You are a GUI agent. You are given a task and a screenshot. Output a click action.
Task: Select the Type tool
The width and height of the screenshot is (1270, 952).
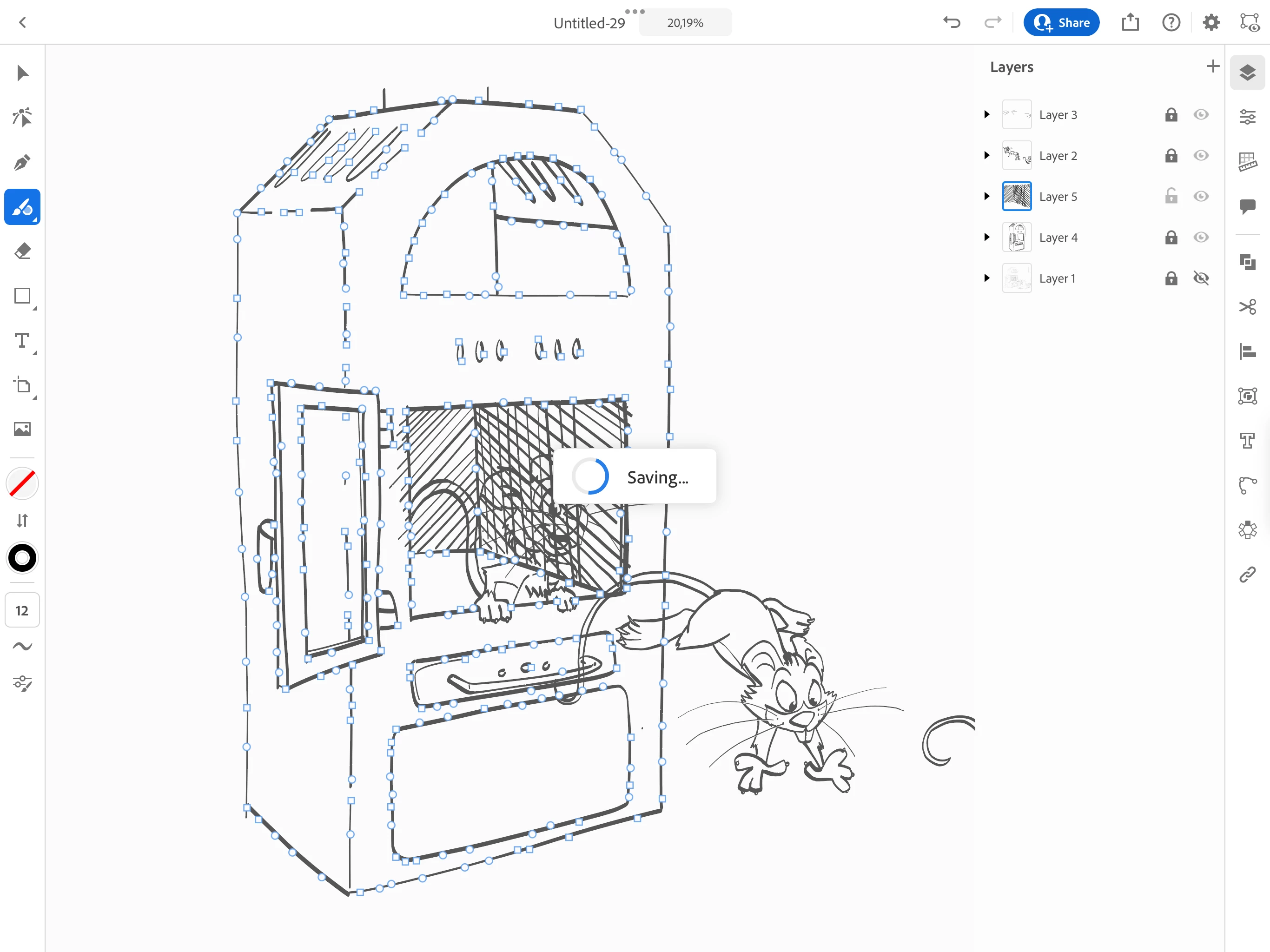point(22,341)
